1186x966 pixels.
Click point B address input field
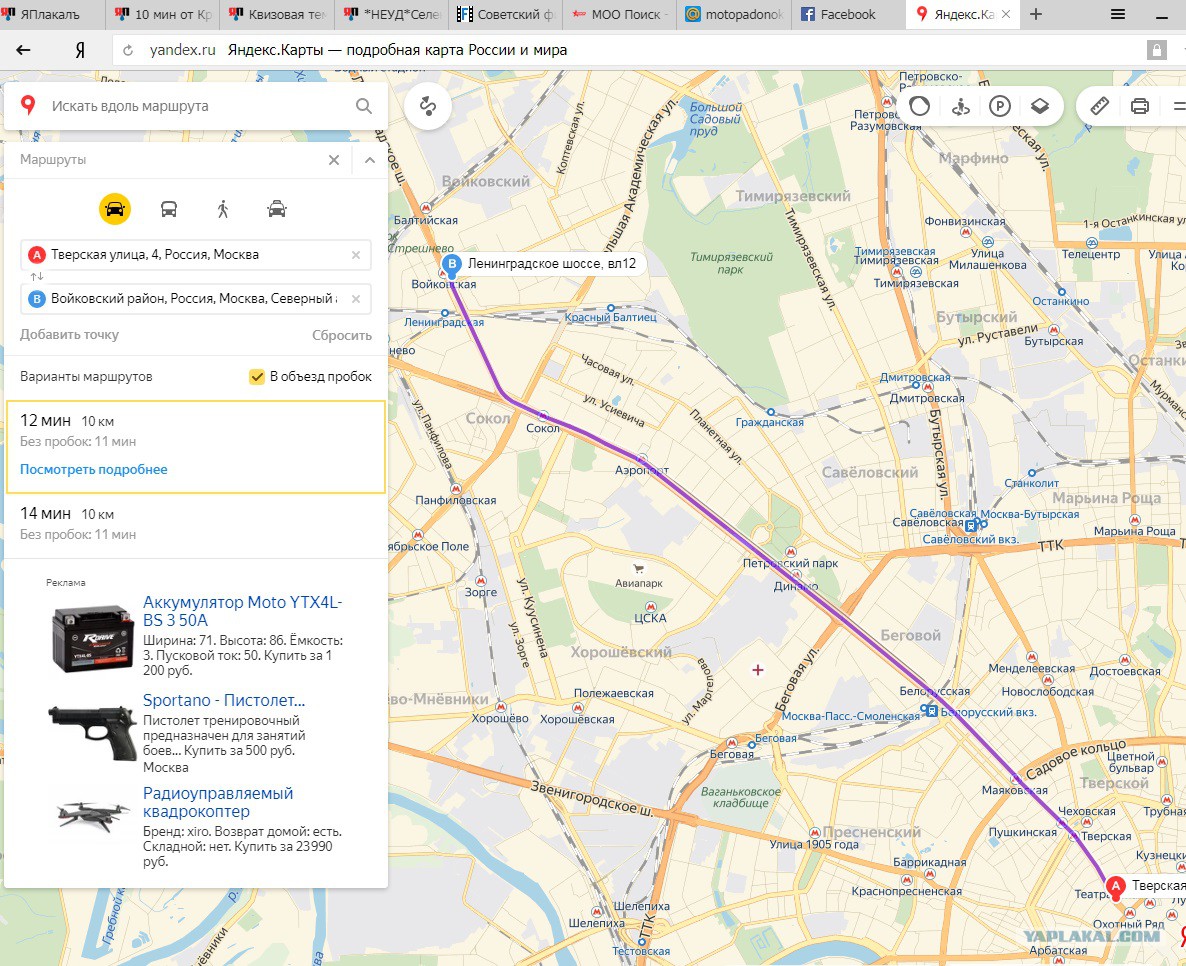tap(196, 299)
